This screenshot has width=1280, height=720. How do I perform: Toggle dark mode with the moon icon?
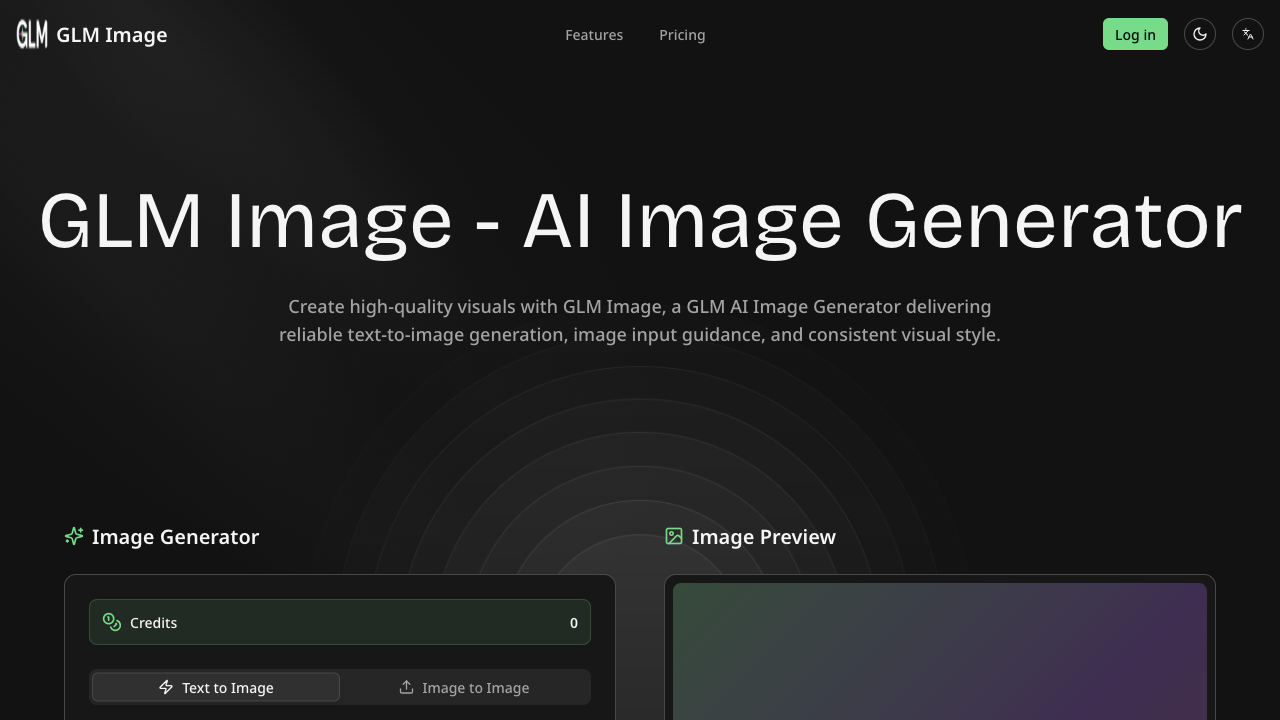pos(1200,34)
